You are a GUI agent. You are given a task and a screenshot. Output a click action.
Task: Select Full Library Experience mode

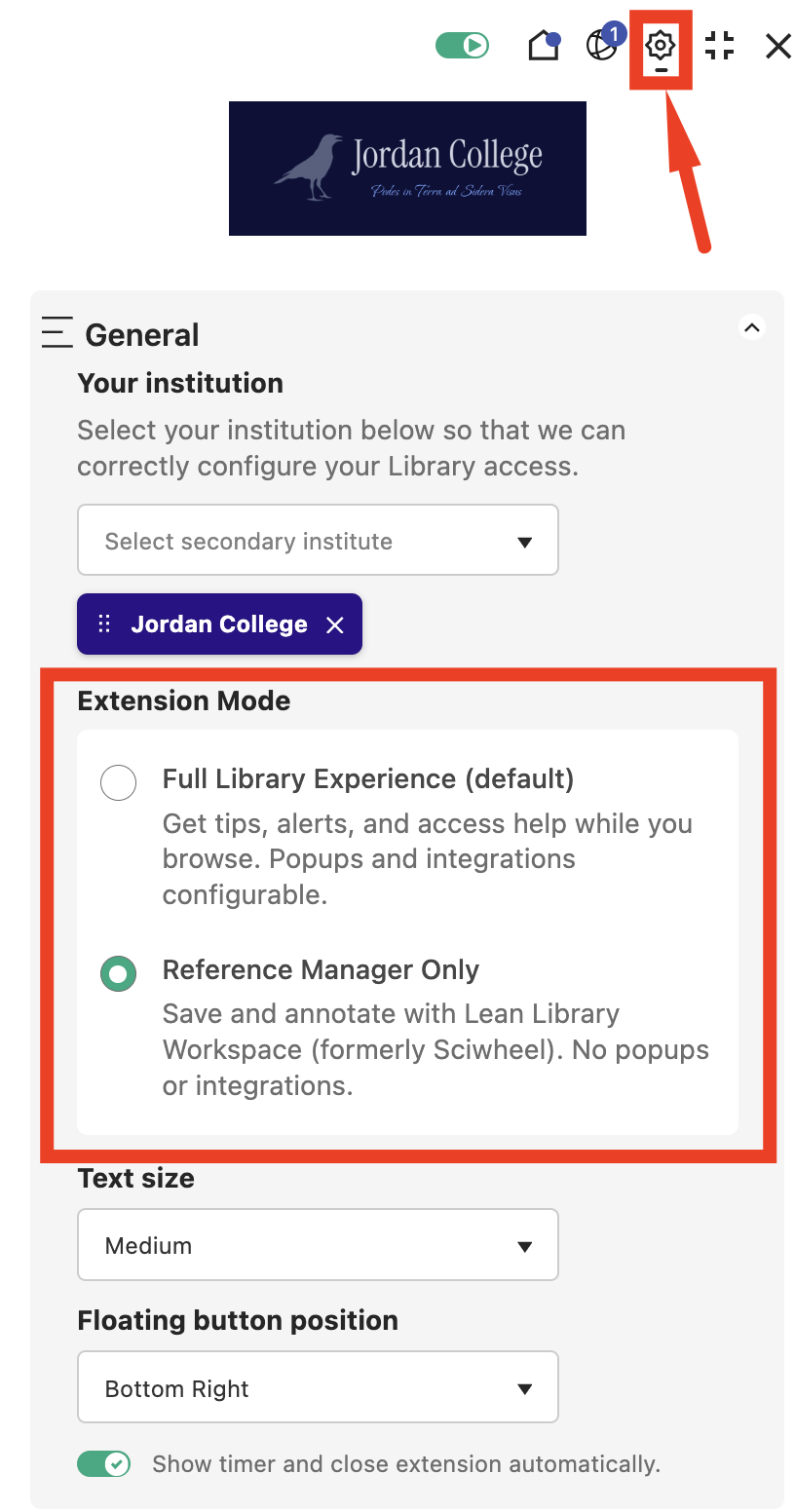(118, 782)
